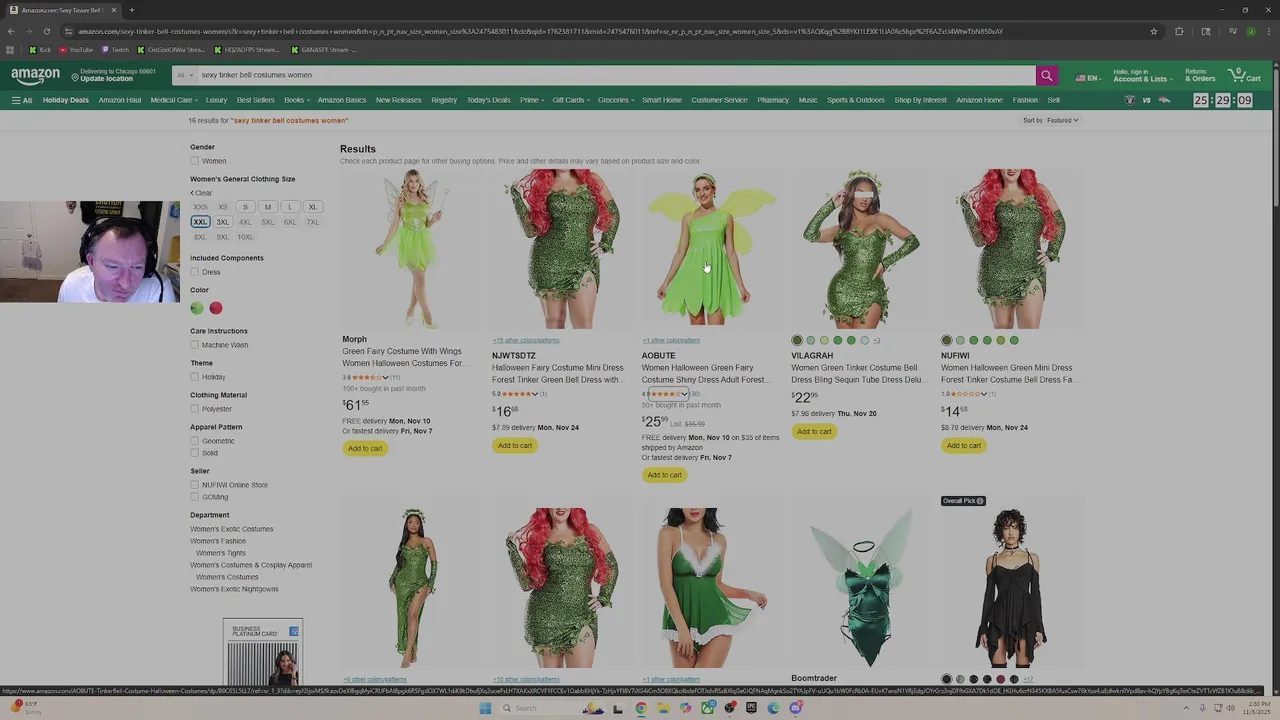
Task: Open a new browser tab
Action: coord(131,10)
